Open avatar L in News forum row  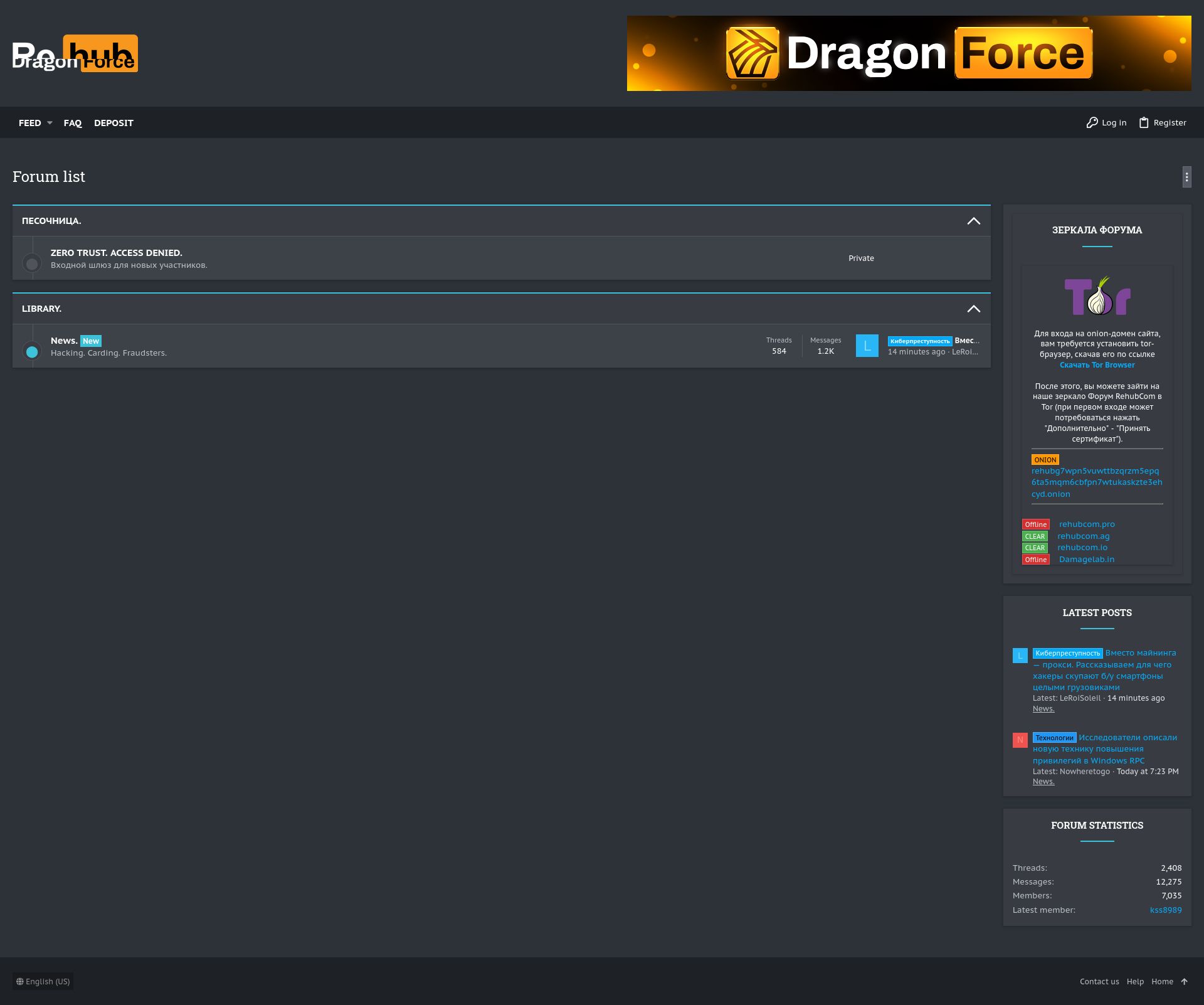pyautogui.click(x=867, y=346)
